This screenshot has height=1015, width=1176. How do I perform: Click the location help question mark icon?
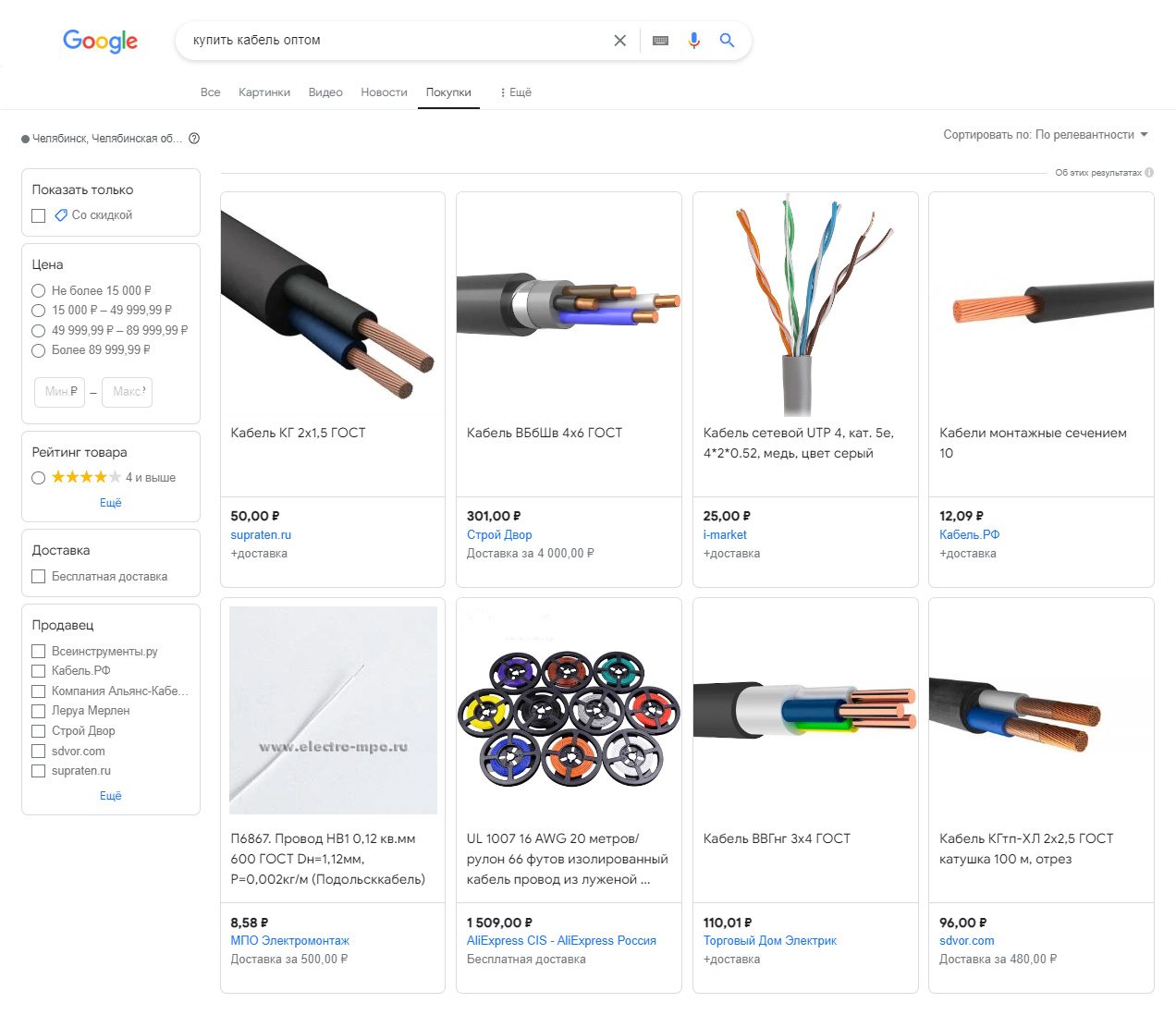(194, 139)
